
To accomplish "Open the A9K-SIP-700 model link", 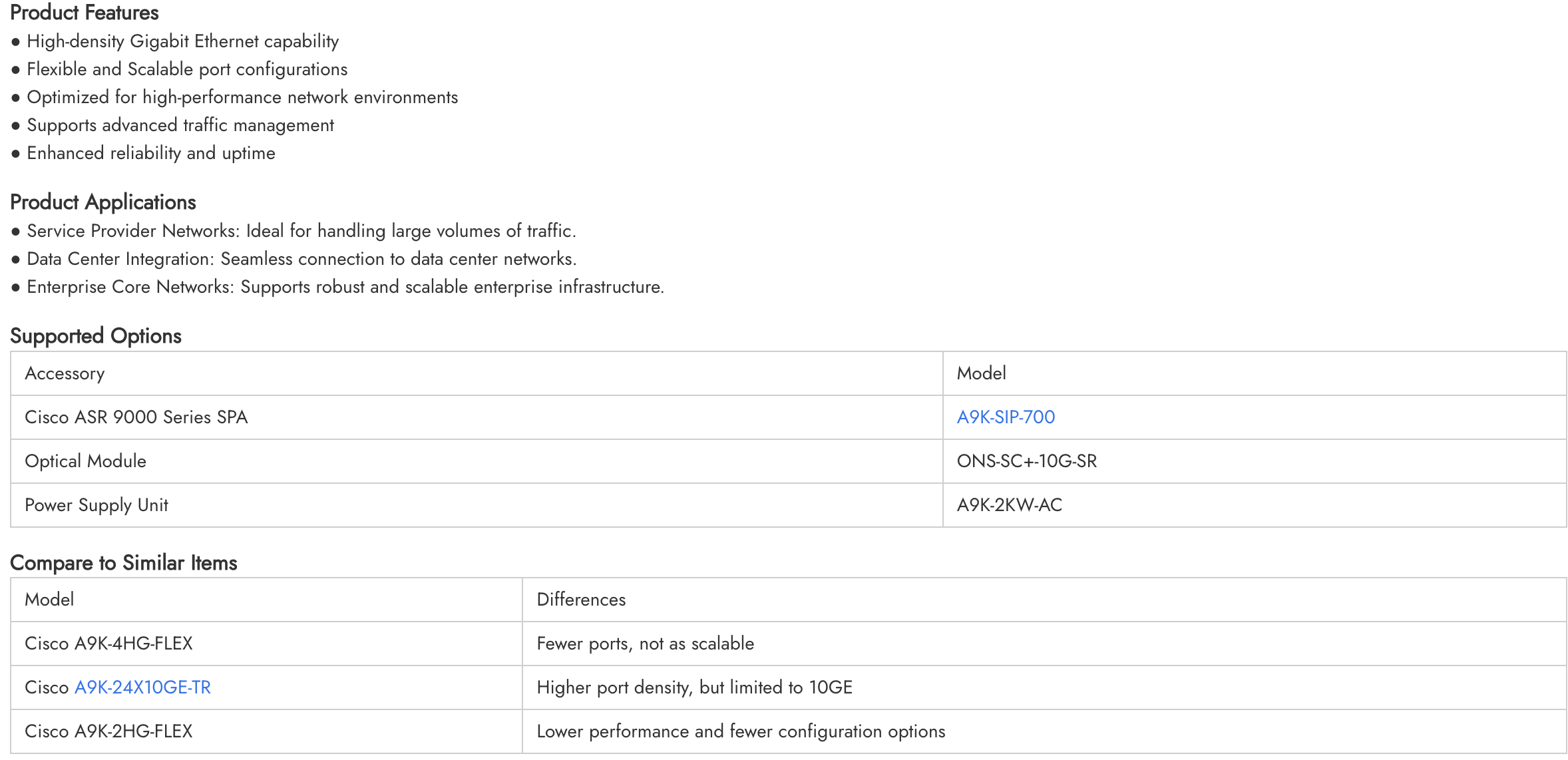I will click(x=1005, y=417).
